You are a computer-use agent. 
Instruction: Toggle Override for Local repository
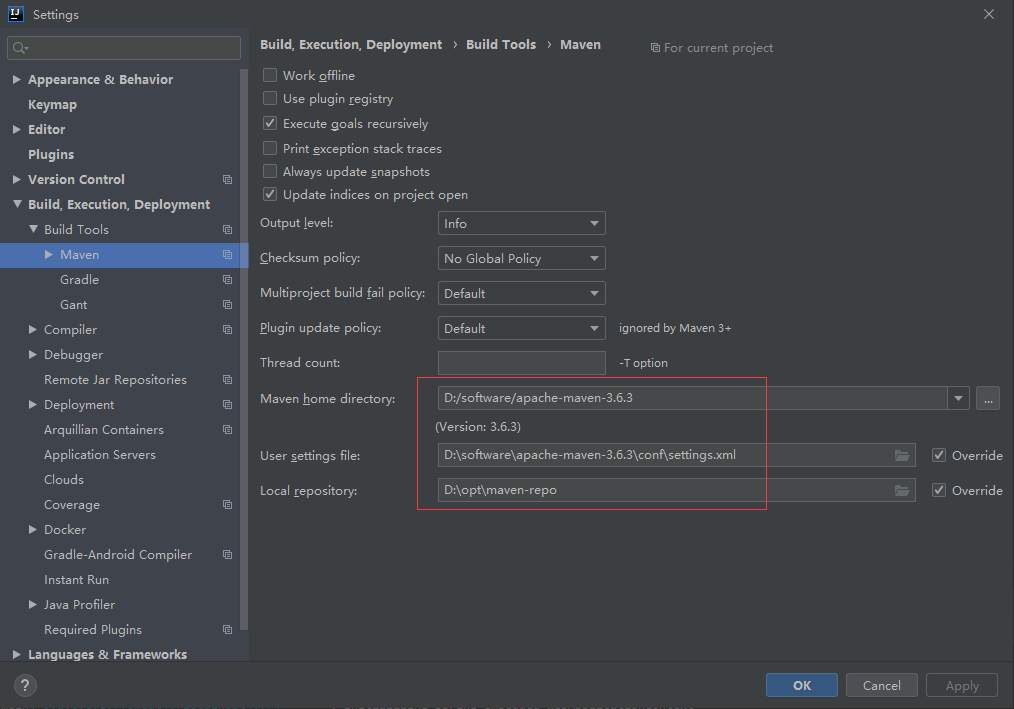tap(939, 490)
